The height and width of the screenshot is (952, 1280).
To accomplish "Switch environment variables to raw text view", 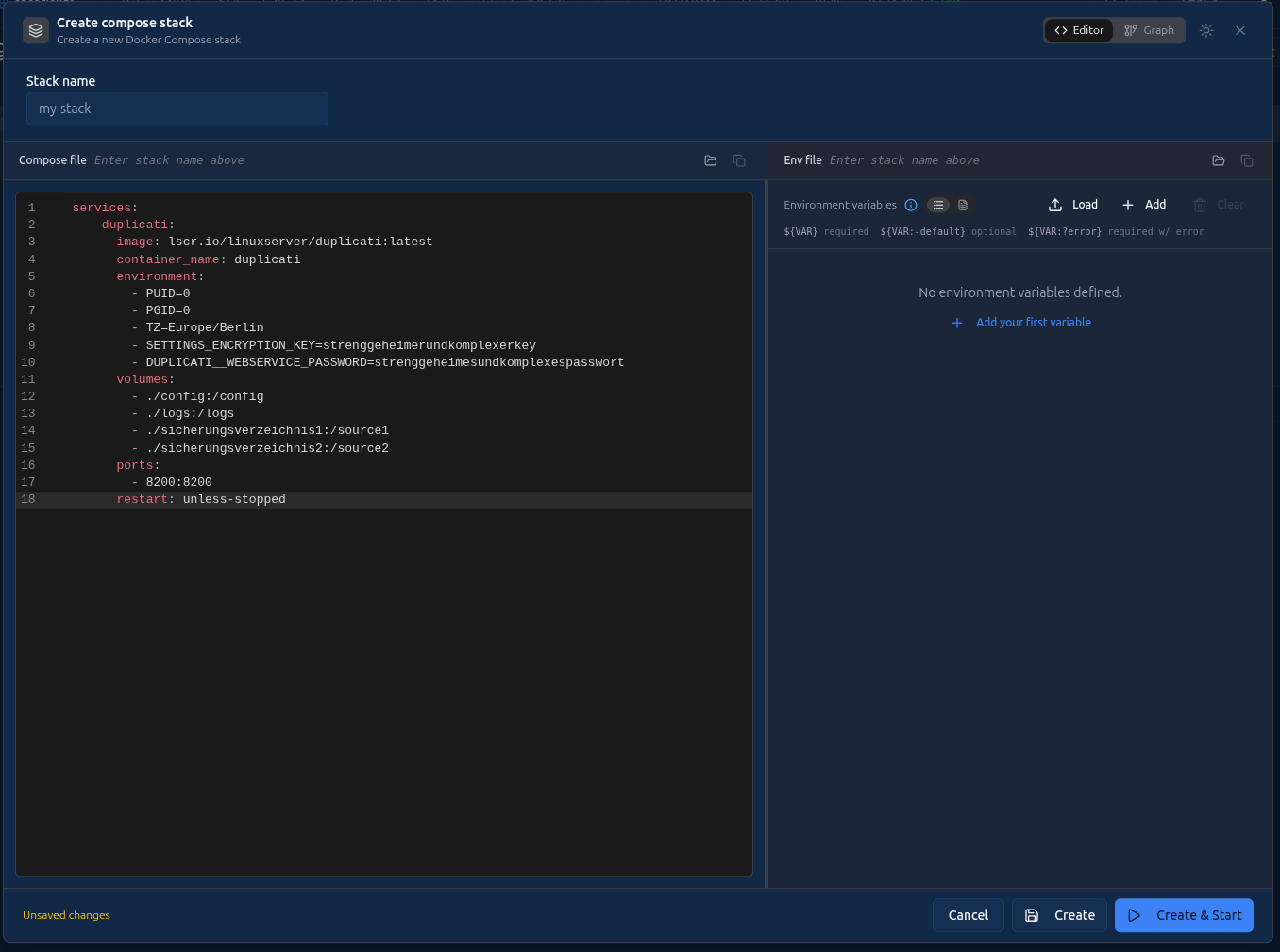I will click(x=962, y=205).
